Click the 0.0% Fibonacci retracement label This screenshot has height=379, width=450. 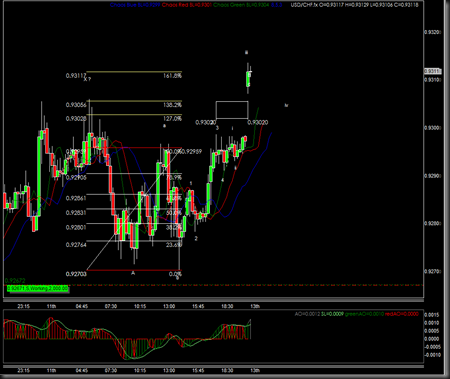click(x=175, y=274)
